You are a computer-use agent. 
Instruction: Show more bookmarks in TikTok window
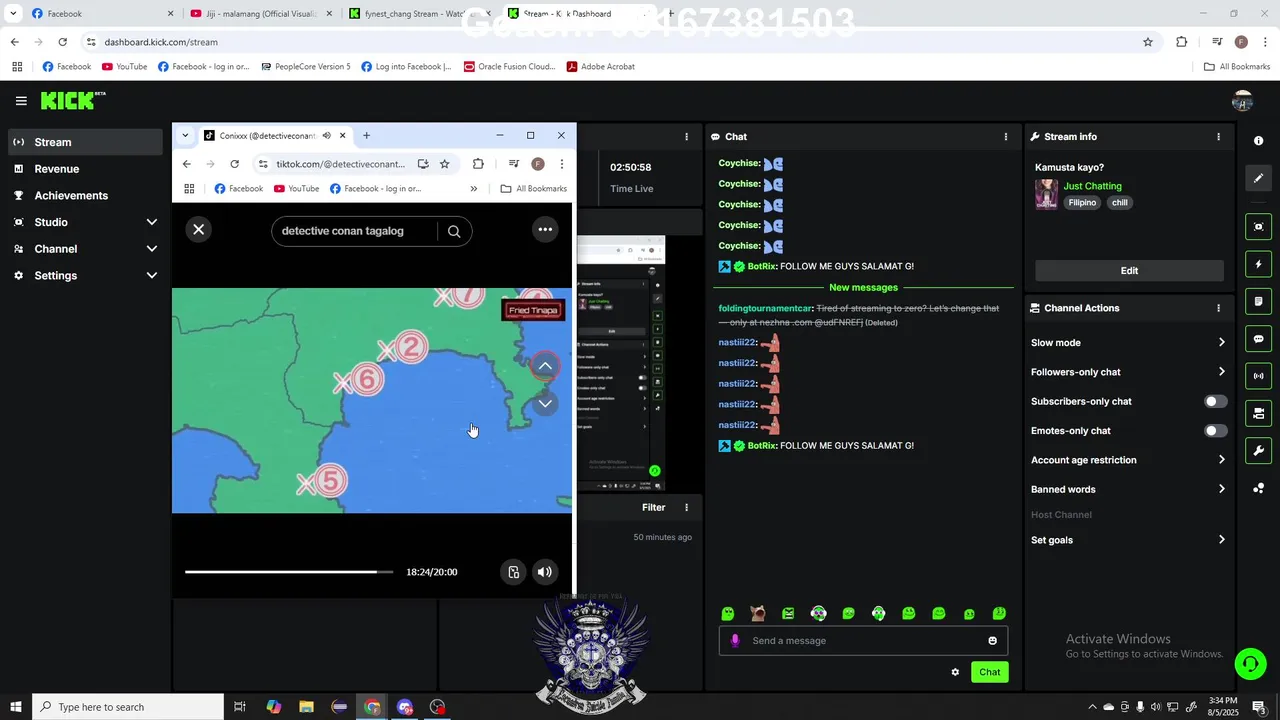click(474, 189)
